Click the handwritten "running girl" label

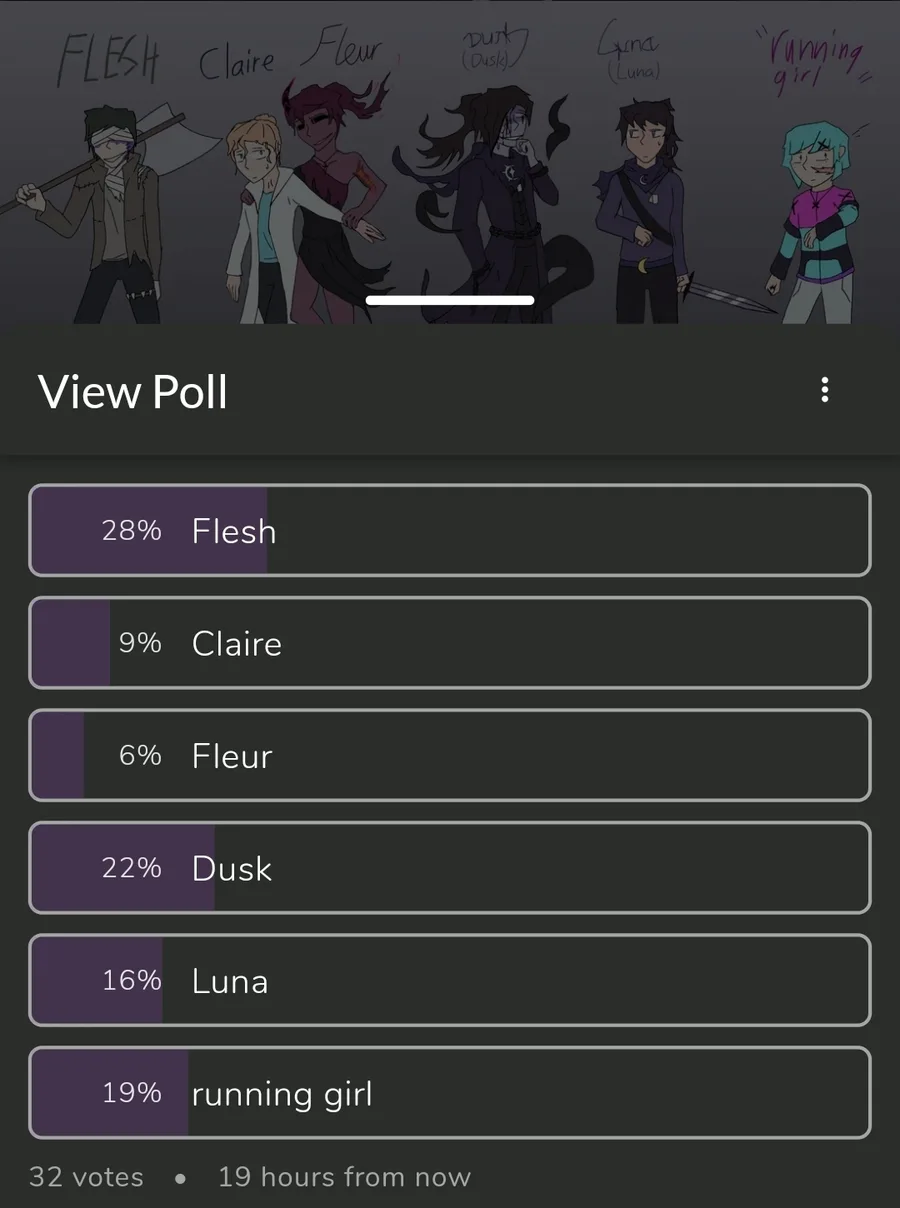(x=810, y=62)
